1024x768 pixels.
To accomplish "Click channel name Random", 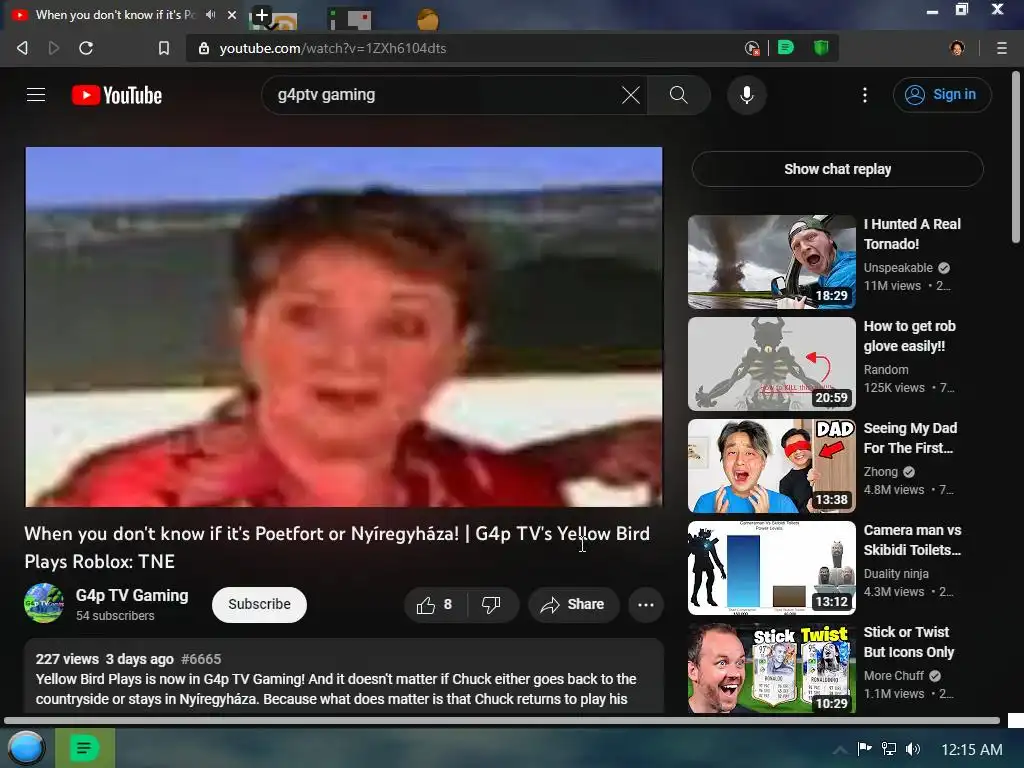I will (886, 370).
